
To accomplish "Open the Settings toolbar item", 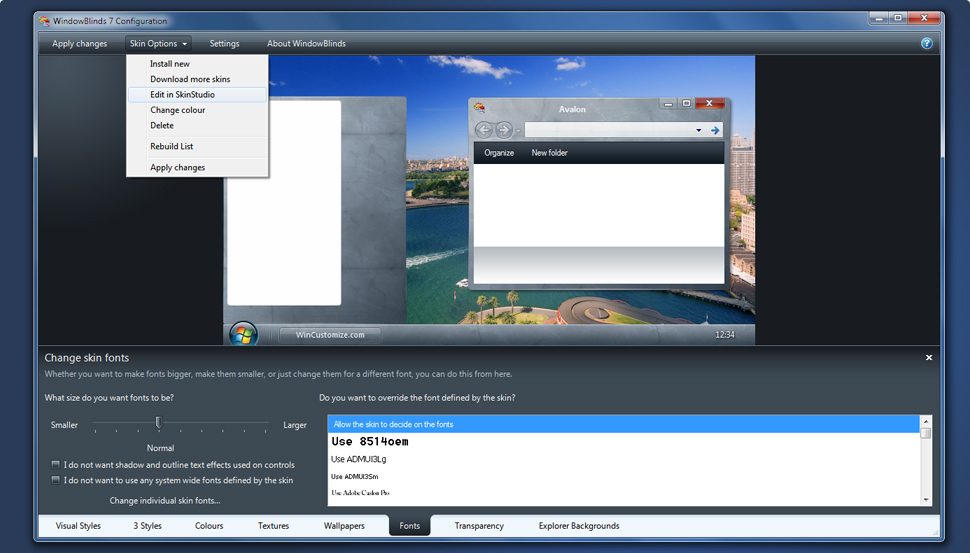I will click(x=224, y=43).
